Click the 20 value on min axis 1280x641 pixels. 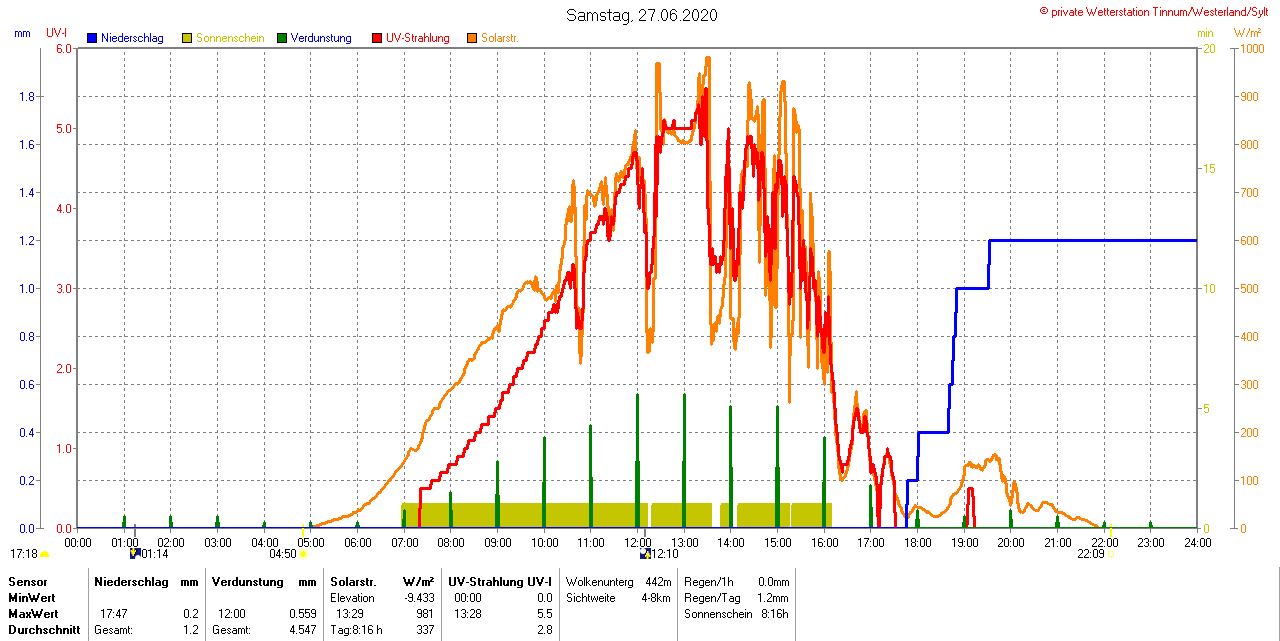[x=1208, y=49]
